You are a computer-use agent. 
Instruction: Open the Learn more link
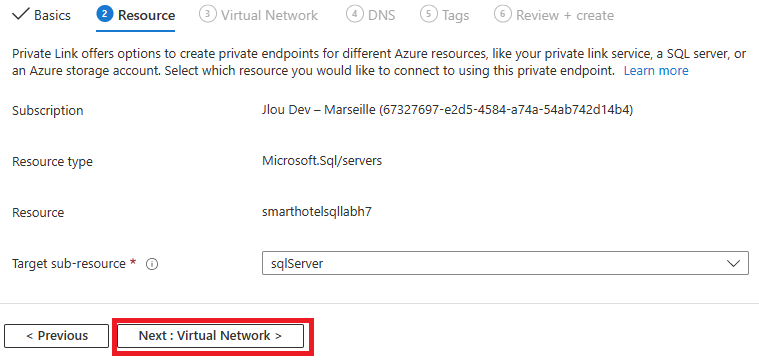tap(656, 71)
